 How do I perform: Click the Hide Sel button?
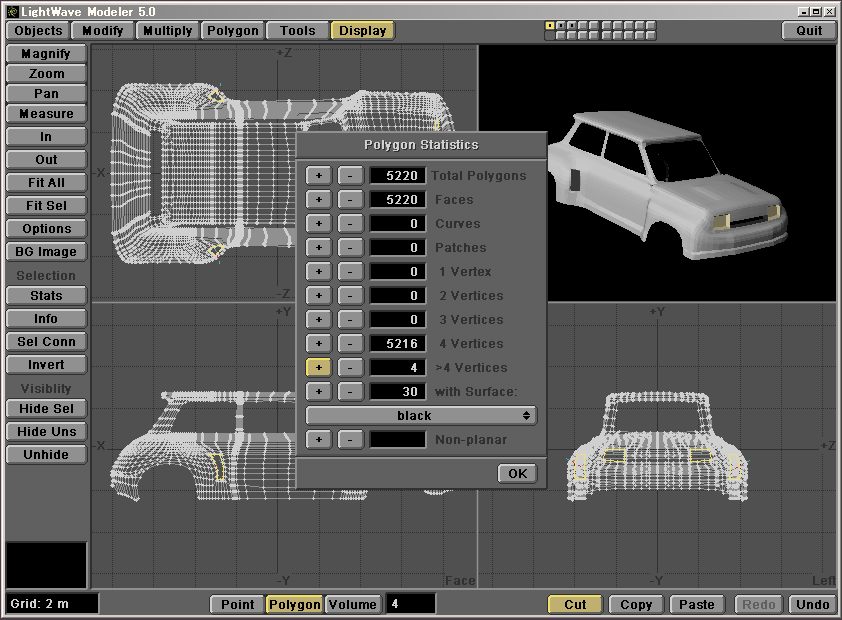[46, 408]
